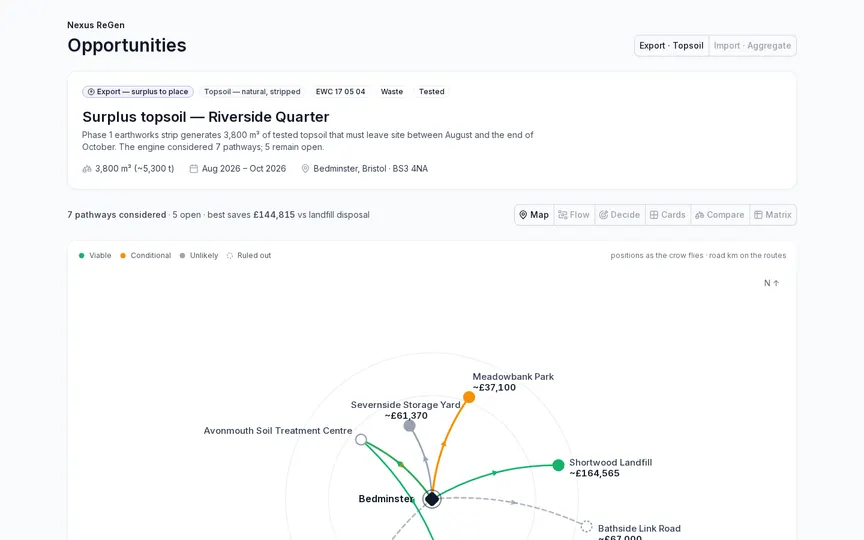Screen dimensions: 864x540
Task: Click the Flow diagram icon
Action: (563, 215)
